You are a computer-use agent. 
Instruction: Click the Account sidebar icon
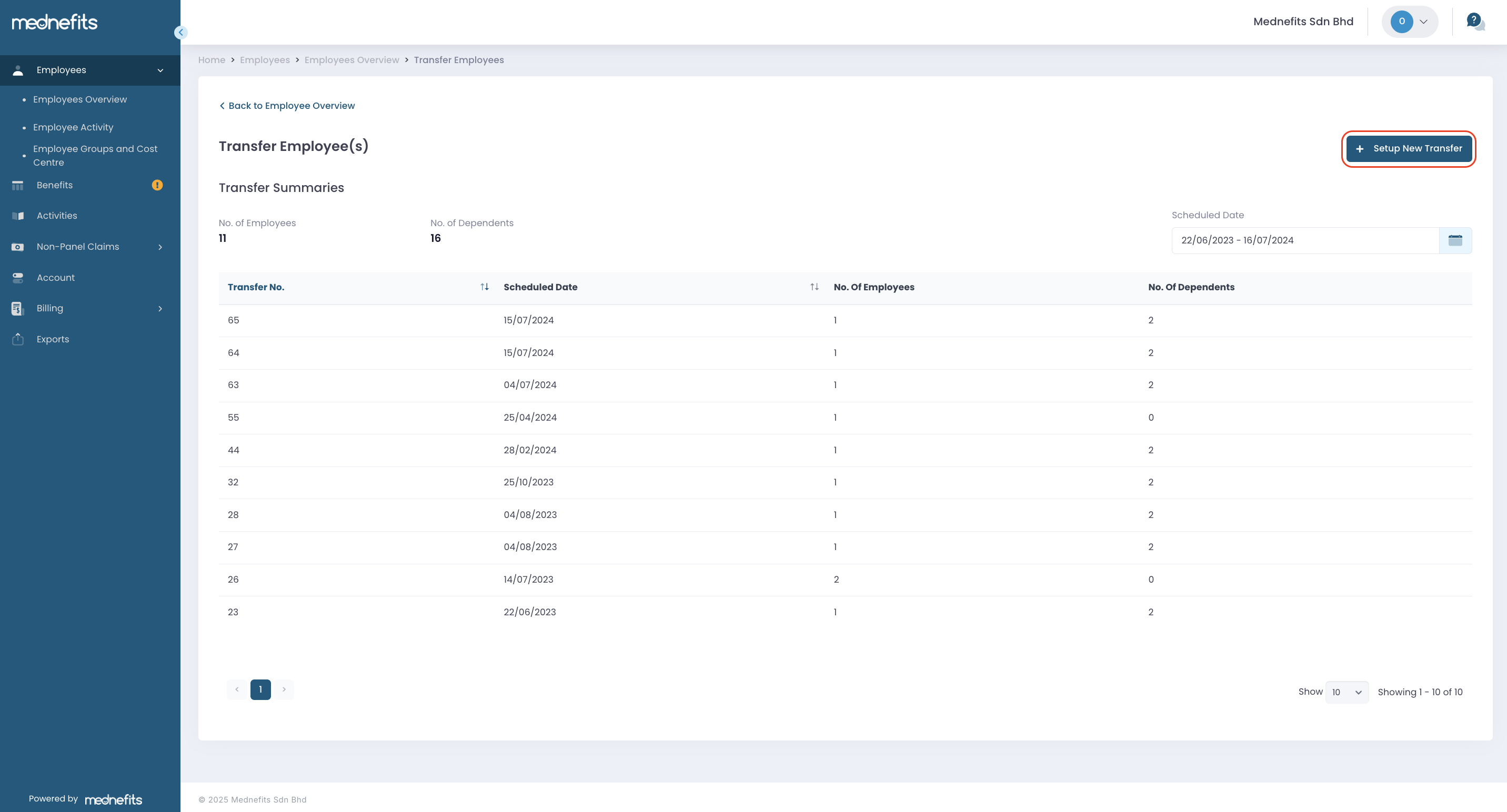click(x=18, y=278)
